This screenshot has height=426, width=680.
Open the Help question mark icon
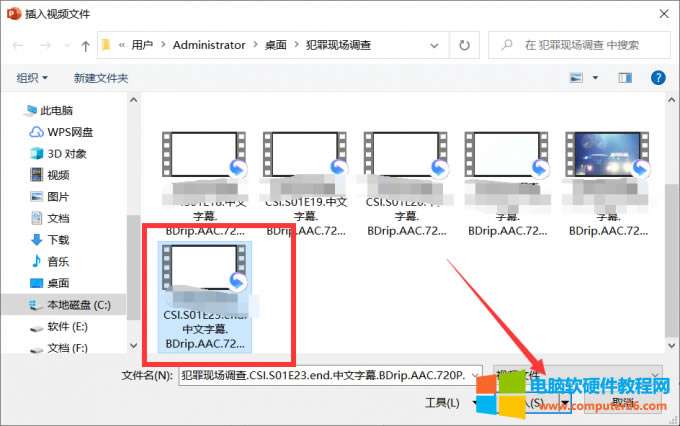658,77
